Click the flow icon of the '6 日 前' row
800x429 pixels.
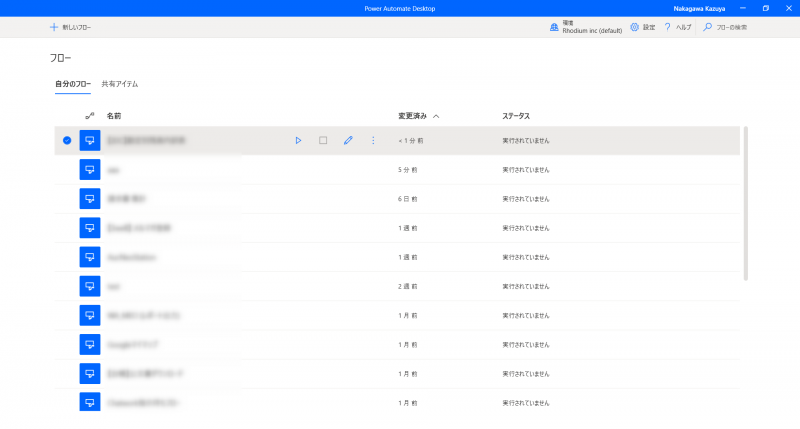[x=90, y=199]
